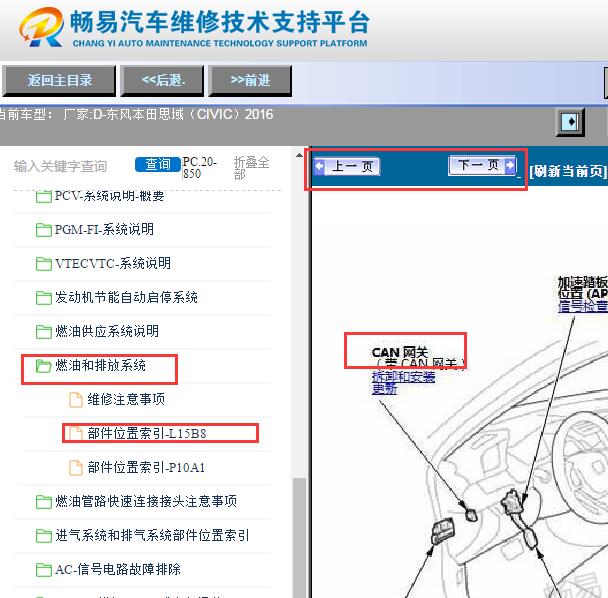This screenshot has height=598, width=608.
Task: Expand the VTECVTC-系统说明 folder
Action: tap(112, 264)
